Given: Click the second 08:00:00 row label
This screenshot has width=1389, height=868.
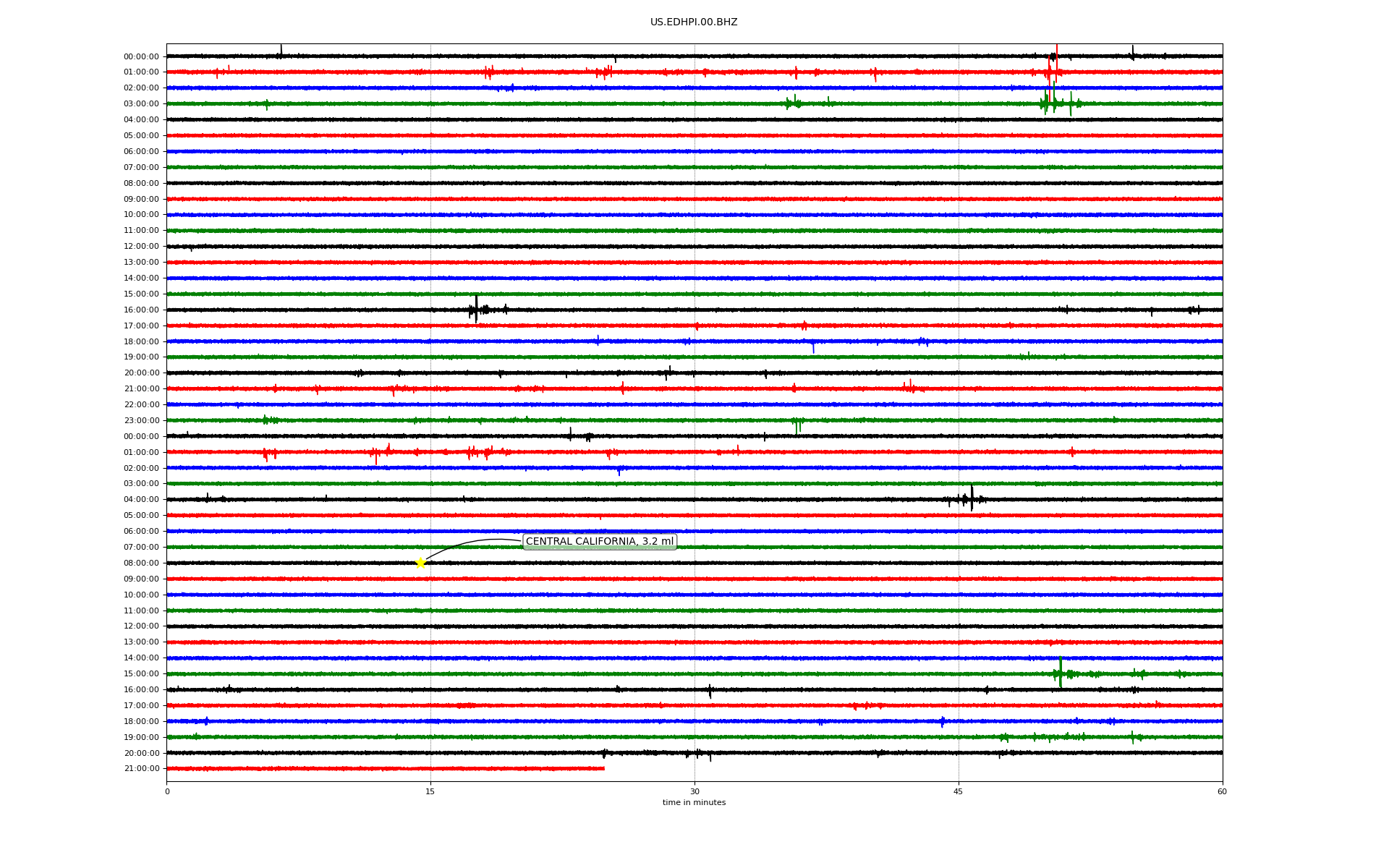Looking at the screenshot, I should click(141, 563).
